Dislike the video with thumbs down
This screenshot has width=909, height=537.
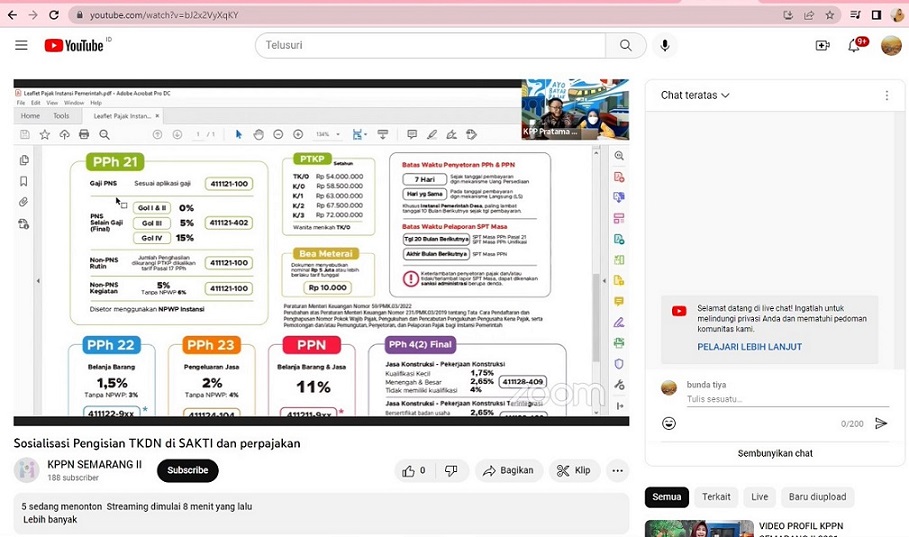click(x=451, y=470)
